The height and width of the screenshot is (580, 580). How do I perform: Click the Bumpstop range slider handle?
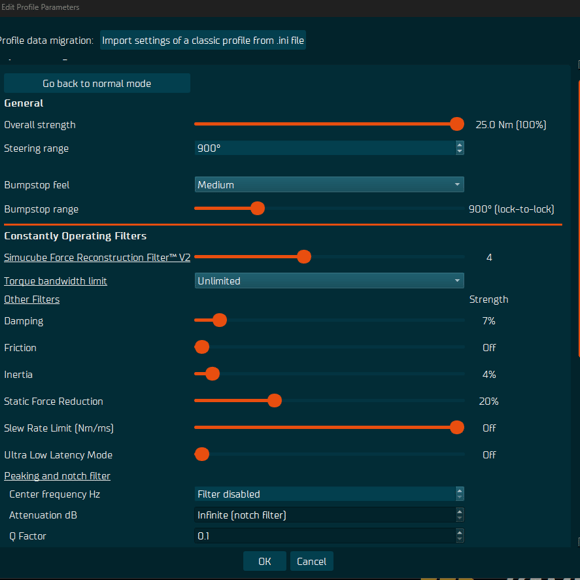tap(257, 208)
